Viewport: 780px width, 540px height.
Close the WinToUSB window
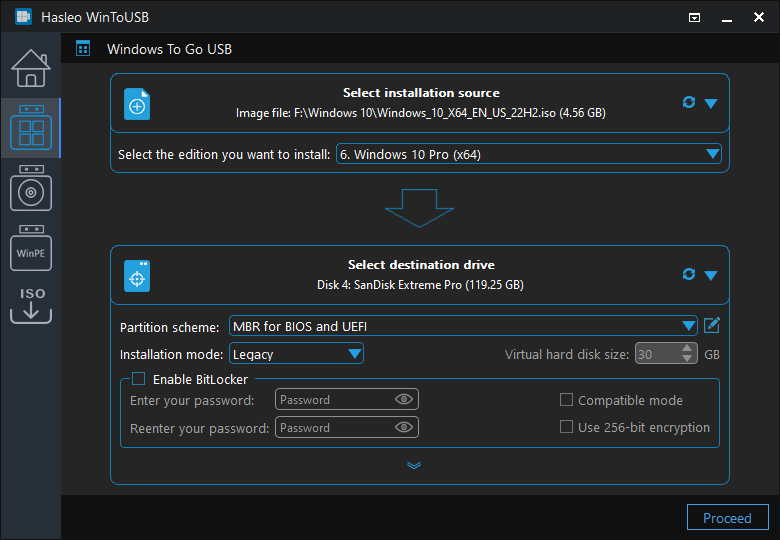click(x=759, y=17)
